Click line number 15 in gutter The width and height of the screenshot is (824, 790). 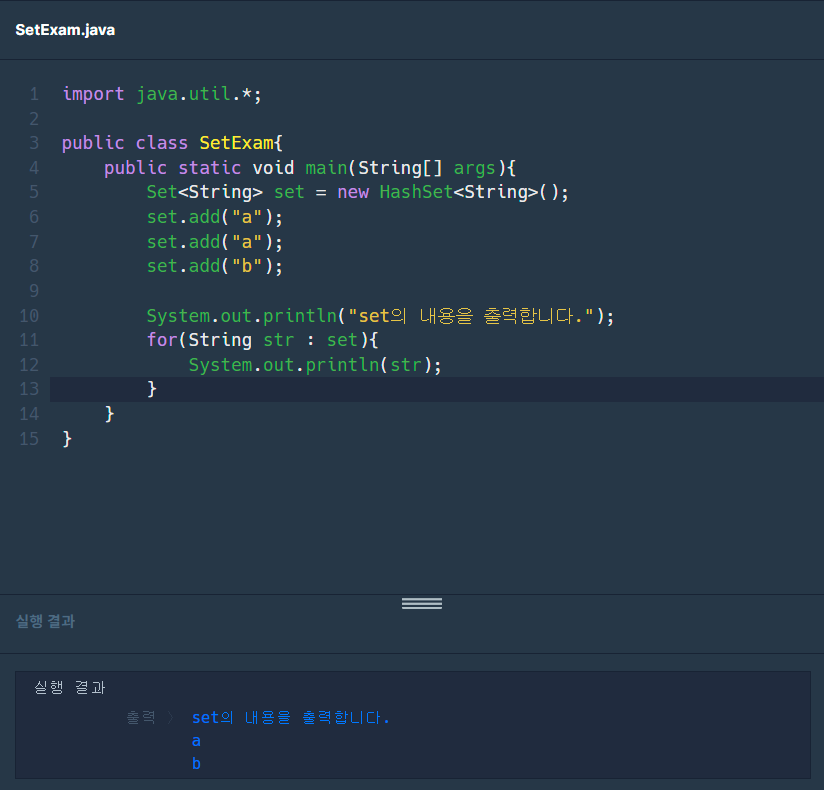pyautogui.click(x=29, y=439)
